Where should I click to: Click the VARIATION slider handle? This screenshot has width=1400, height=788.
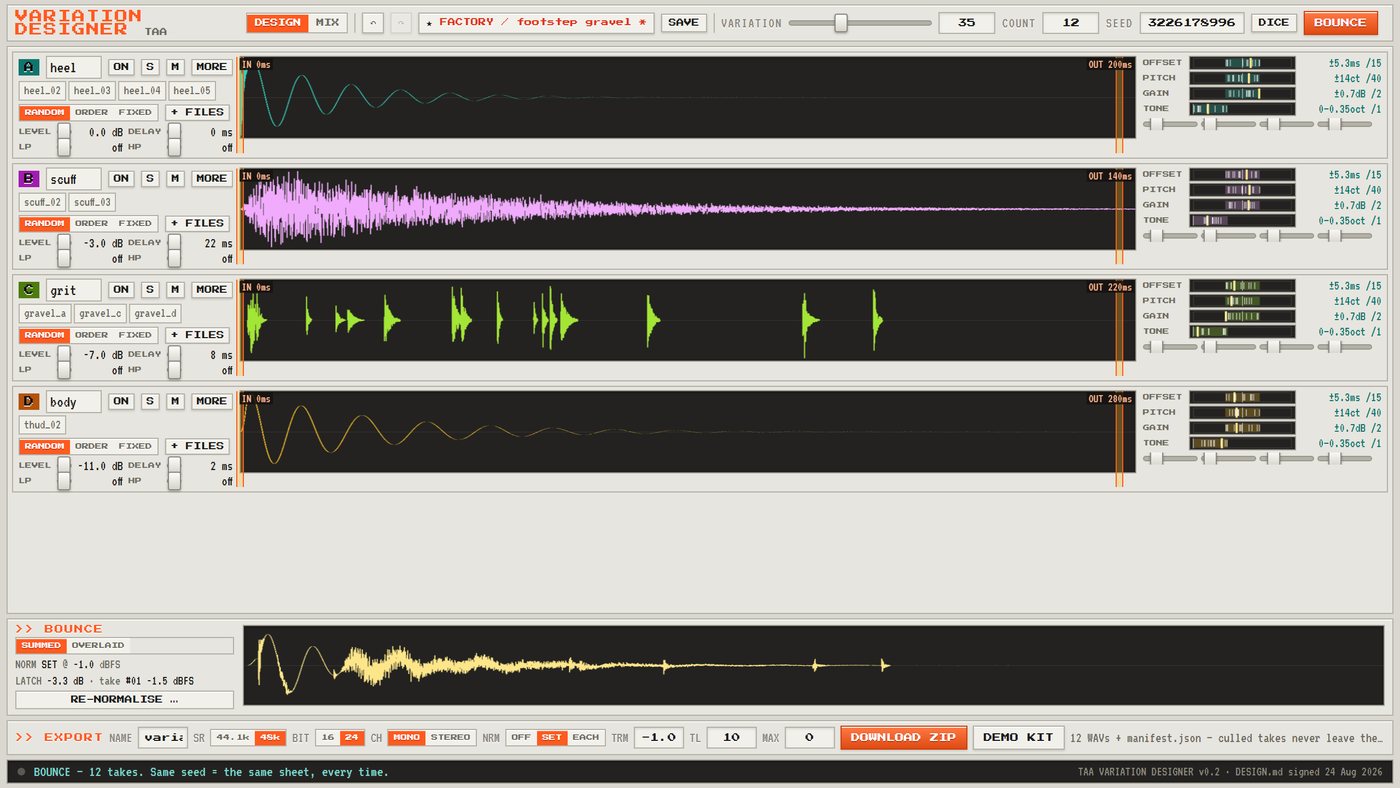pyautogui.click(x=841, y=23)
